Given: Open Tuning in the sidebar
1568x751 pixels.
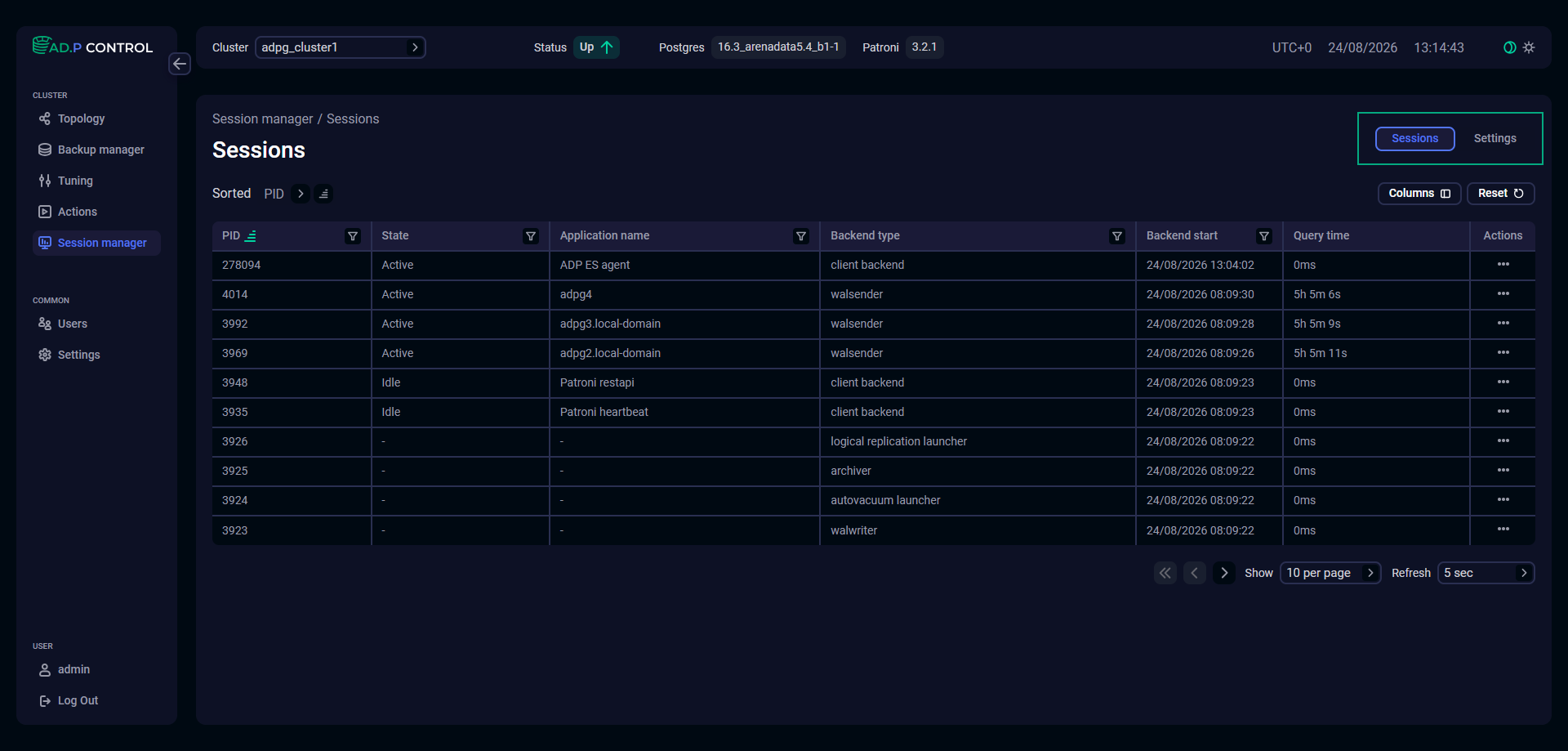Looking at the screenshot, I should (96, 181).
